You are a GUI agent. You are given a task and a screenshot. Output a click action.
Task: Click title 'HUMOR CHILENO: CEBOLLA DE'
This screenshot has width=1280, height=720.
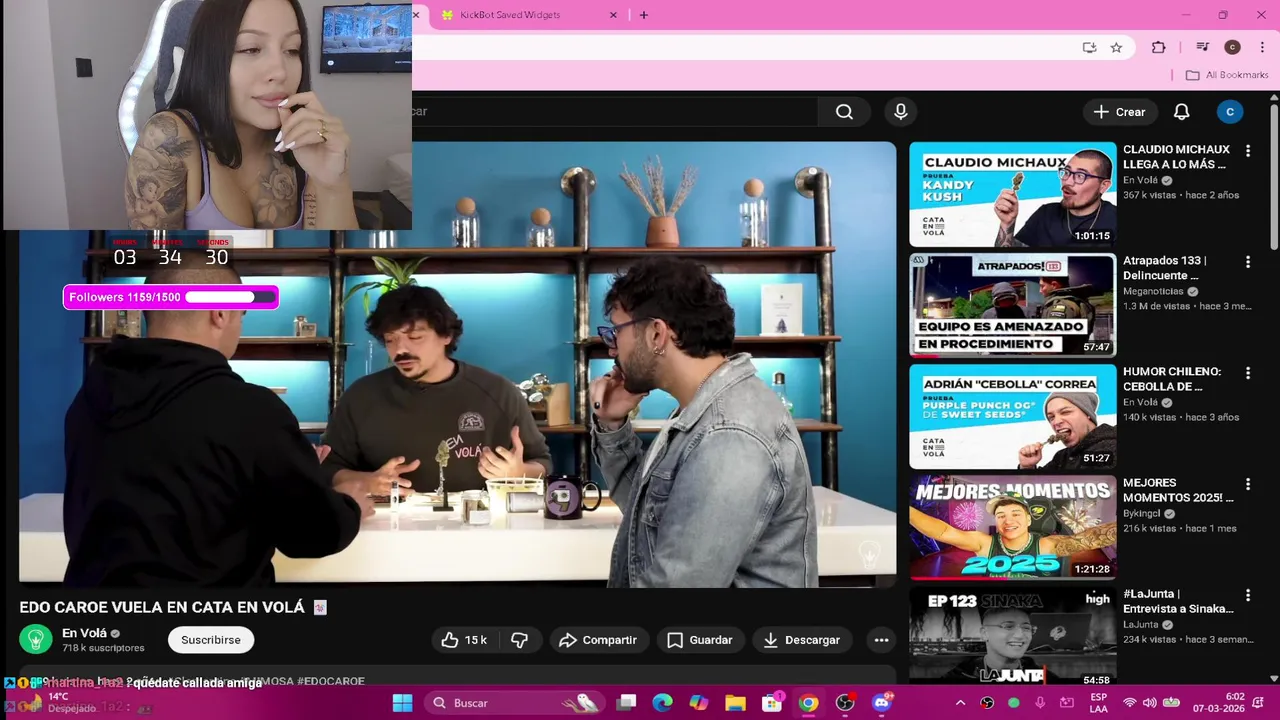[1172, 379]
